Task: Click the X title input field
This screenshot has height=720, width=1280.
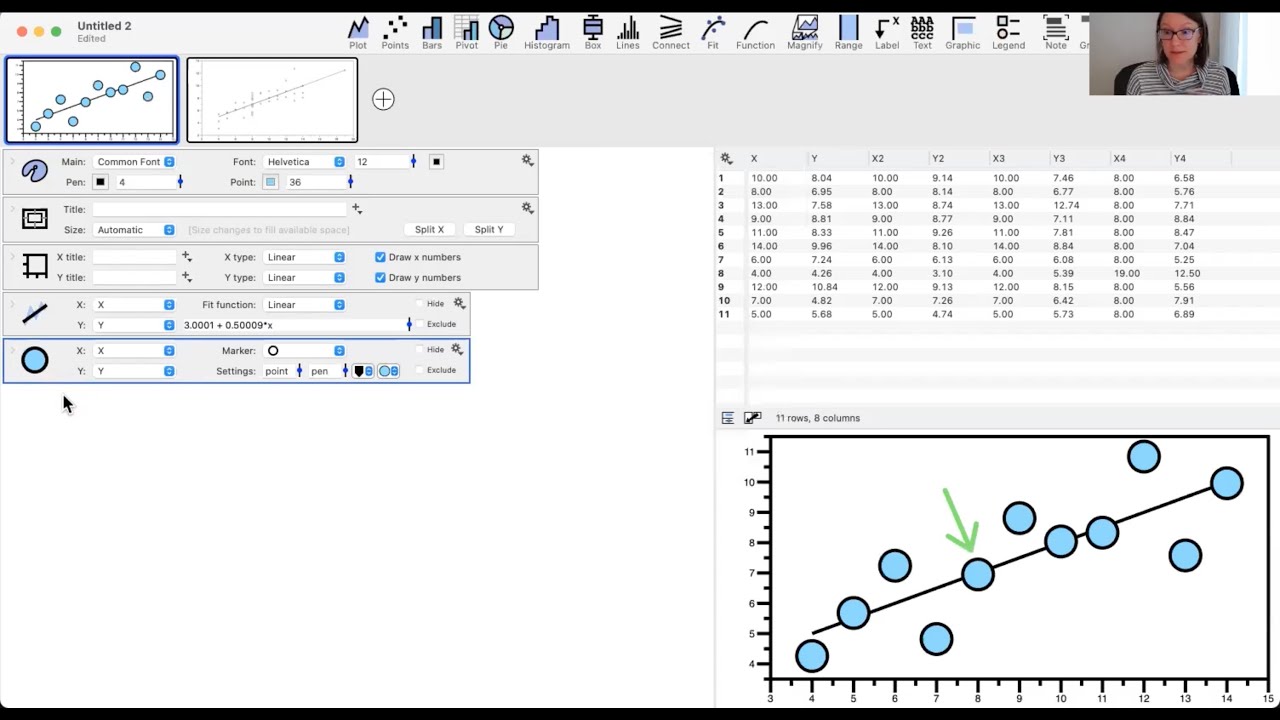Action: [x=134, y=257]
